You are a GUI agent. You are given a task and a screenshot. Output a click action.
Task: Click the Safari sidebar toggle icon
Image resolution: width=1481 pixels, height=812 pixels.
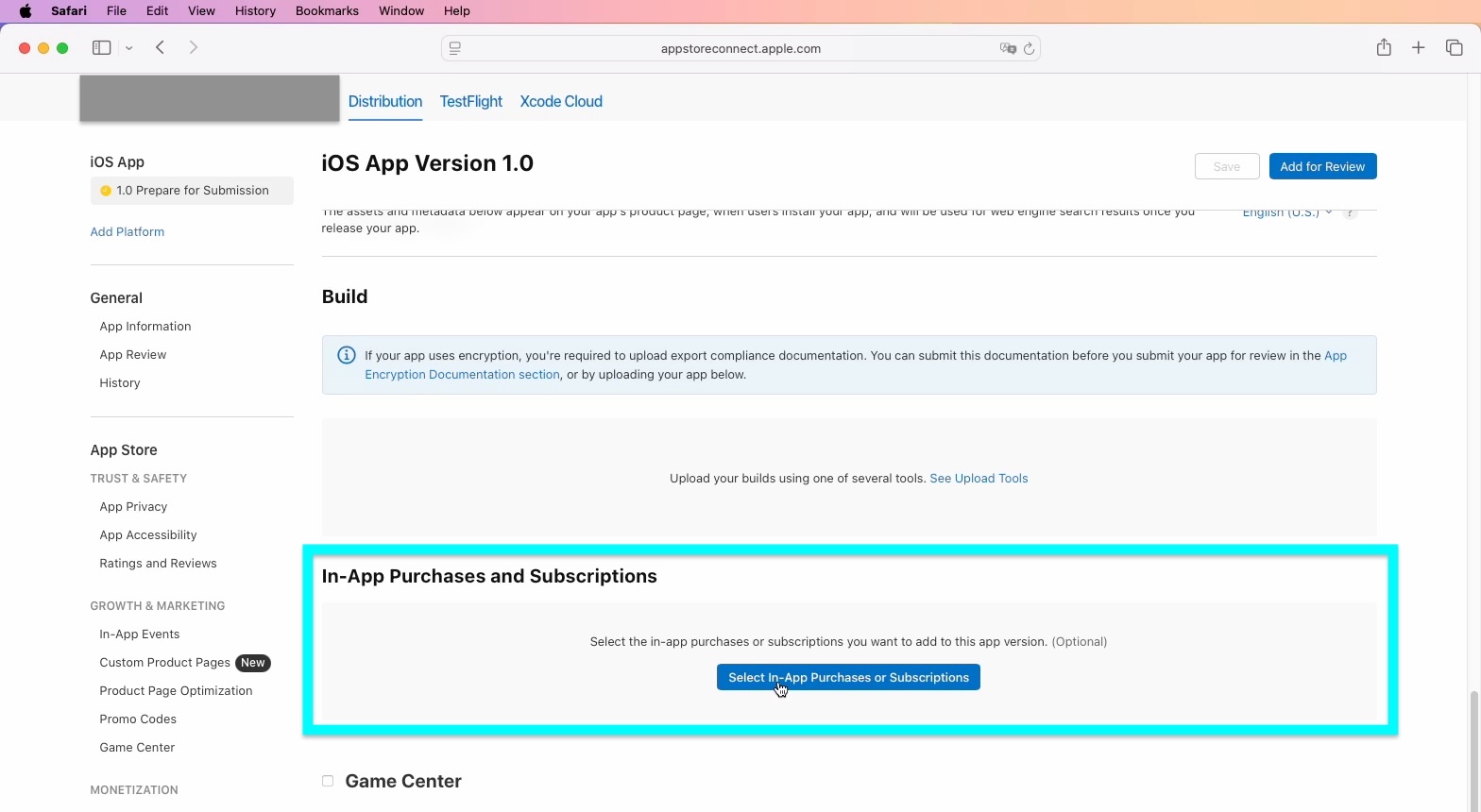pos(102,48)
